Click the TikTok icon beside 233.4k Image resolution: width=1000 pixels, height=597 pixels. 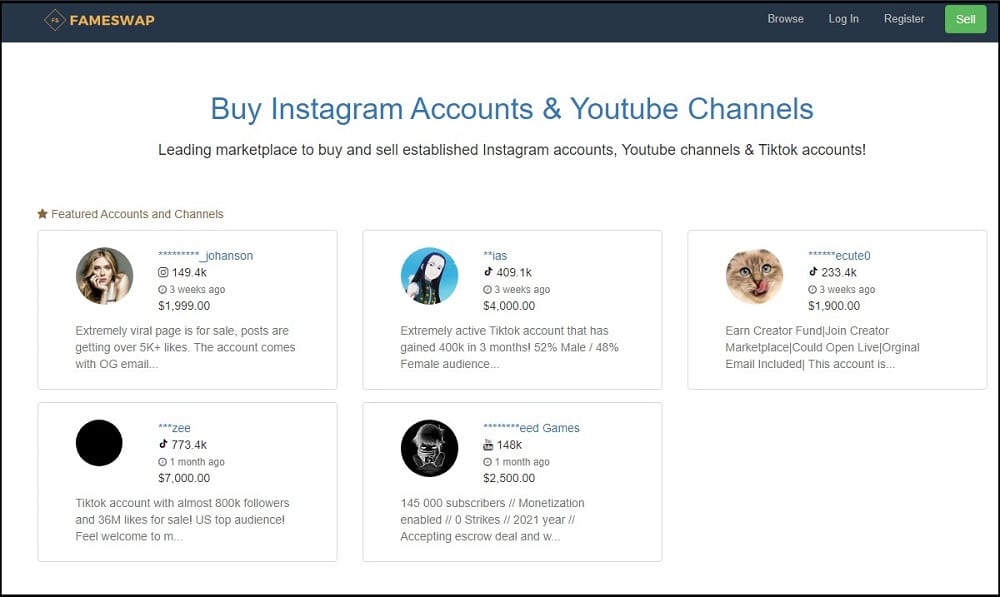[813, 272]
